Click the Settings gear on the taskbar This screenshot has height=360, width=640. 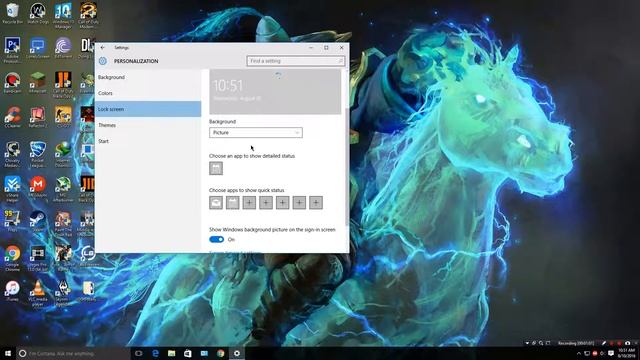click(x=237, y=353)
